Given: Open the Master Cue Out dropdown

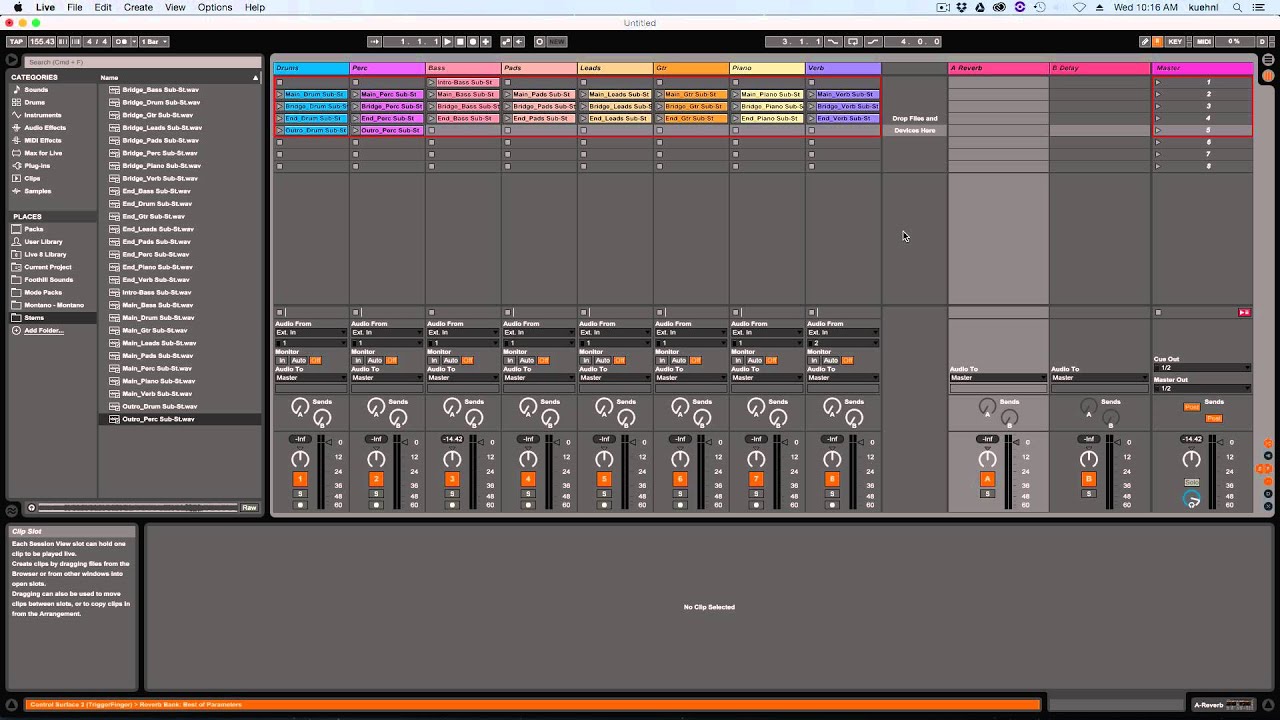Looking at the screenshot, I should pos(1202,368).
